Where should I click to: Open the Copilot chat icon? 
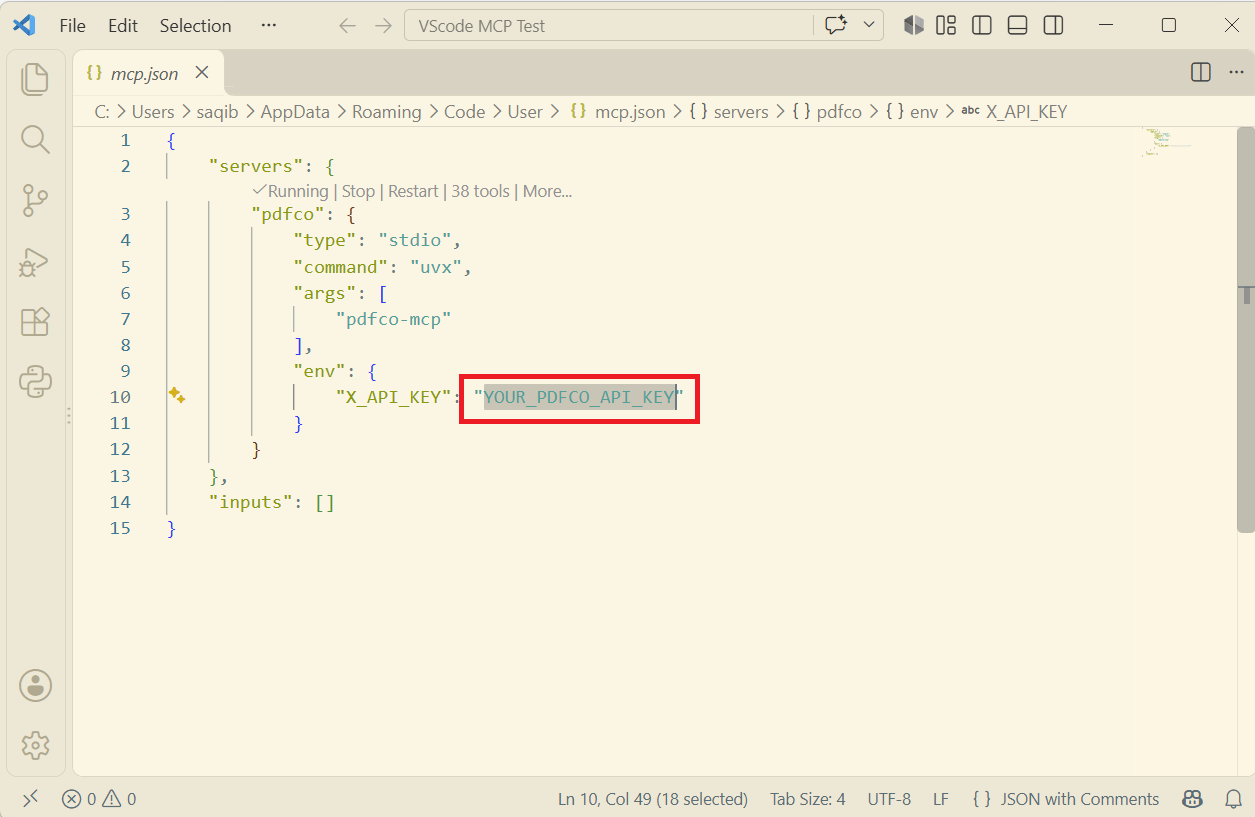pyautogui.click(x=836, y=26)
